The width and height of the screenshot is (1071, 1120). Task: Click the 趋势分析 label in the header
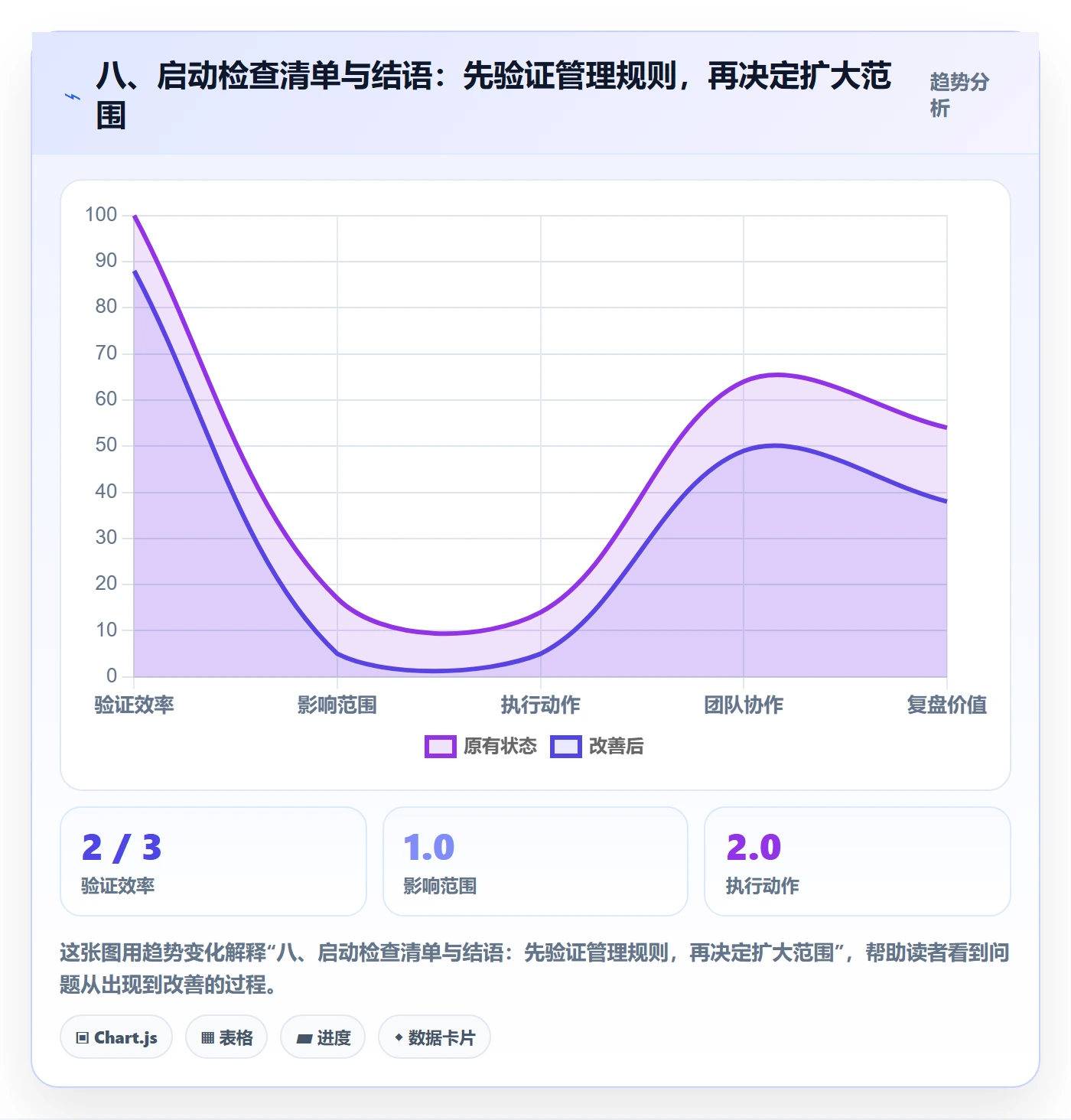959,95
